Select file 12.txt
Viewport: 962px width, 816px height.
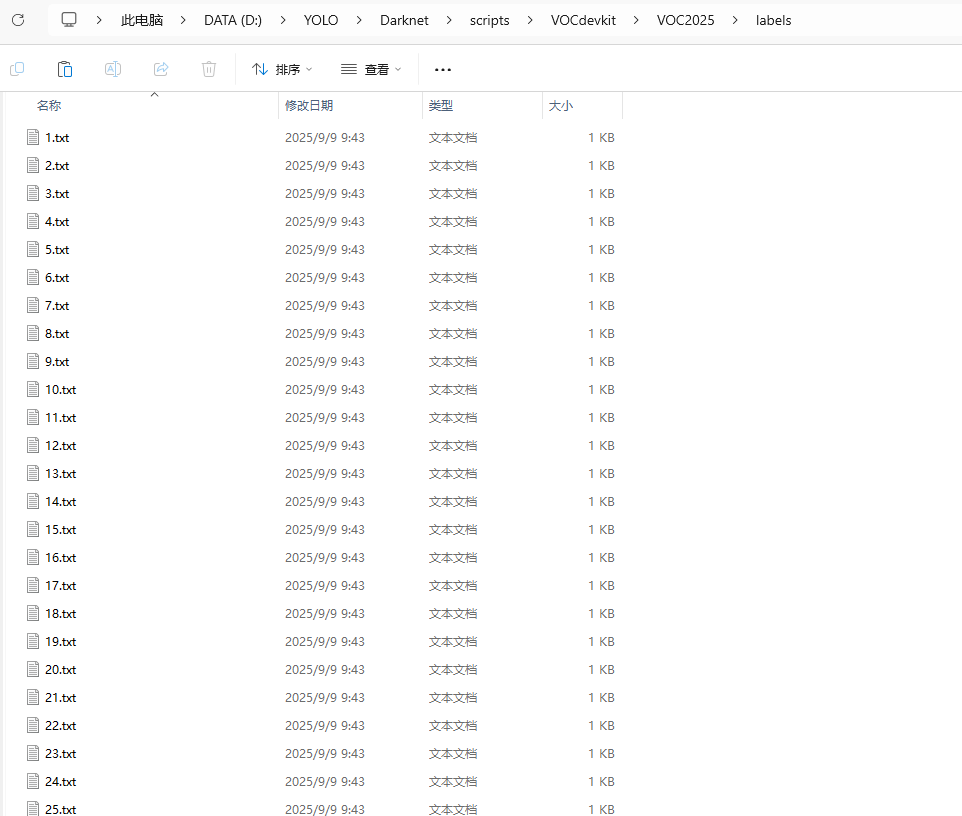(61, 446)
